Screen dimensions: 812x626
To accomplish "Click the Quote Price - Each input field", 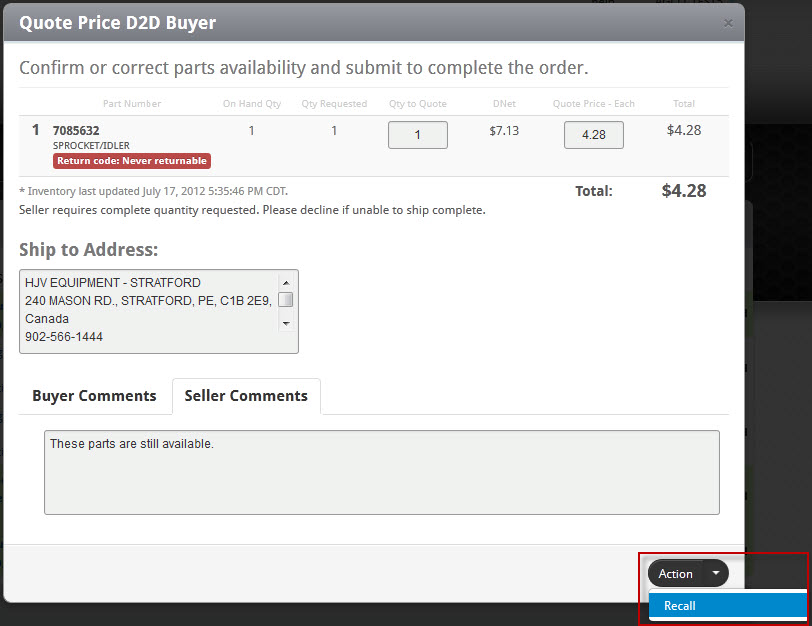I will tap(593, 135).
